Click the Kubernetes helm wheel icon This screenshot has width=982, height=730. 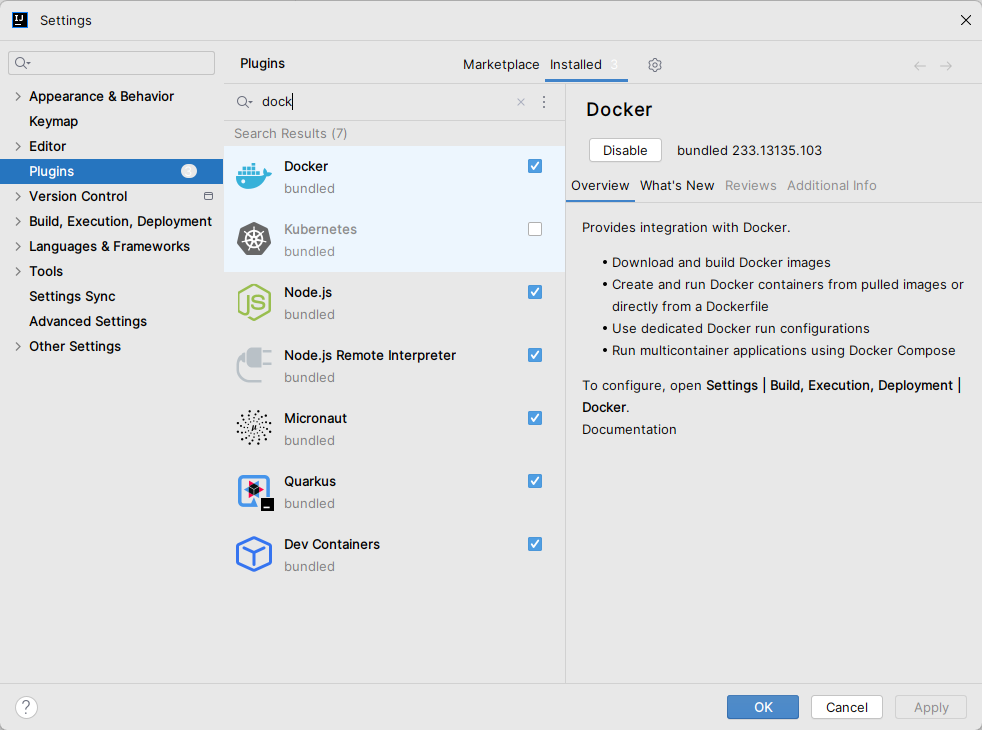click(254, 239)
